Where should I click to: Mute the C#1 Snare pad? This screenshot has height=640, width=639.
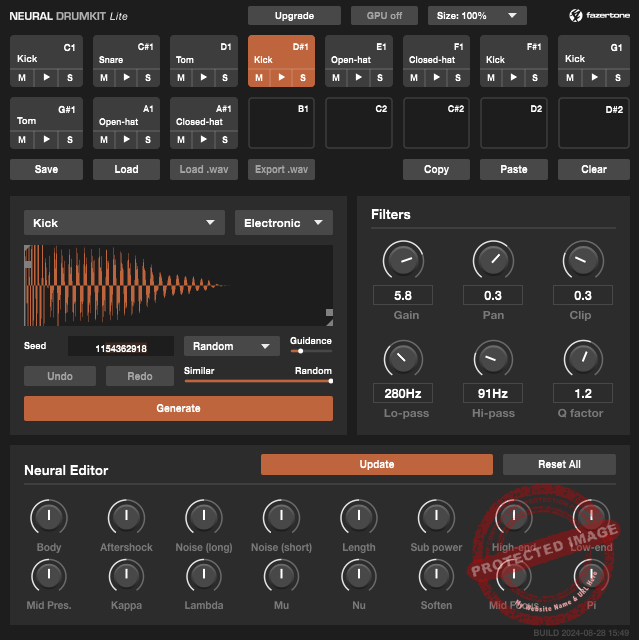(x=104, y=78)
